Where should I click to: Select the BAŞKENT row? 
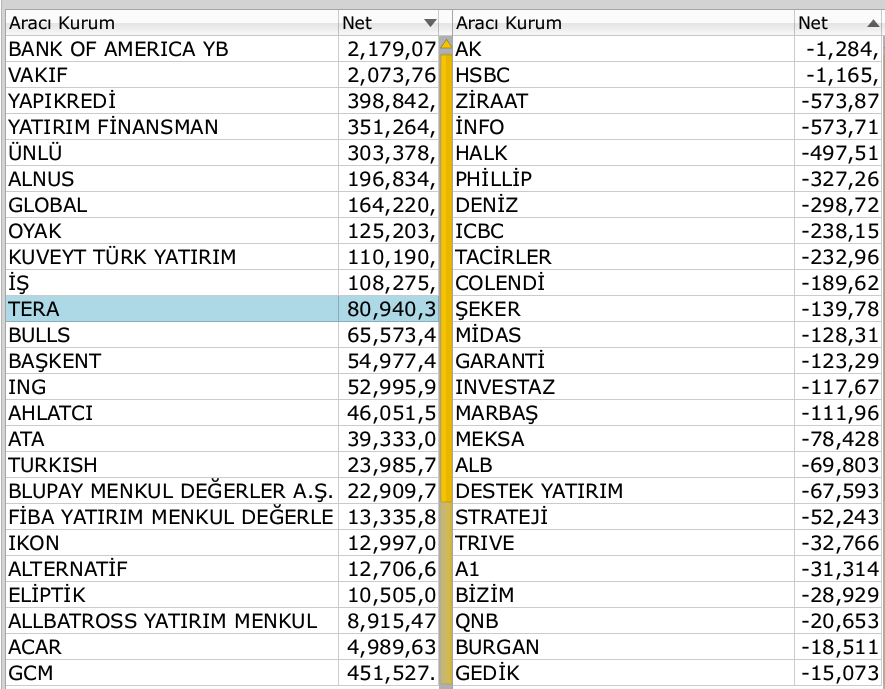222,361
